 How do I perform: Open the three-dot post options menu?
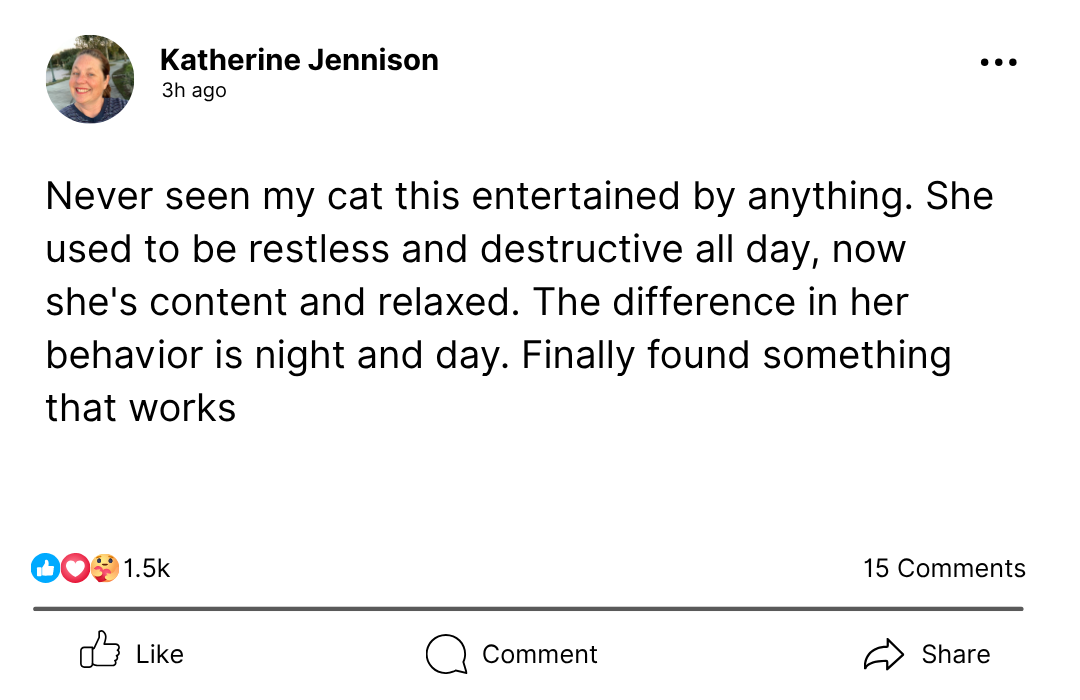pyautogui.click(x=998, y=62)
